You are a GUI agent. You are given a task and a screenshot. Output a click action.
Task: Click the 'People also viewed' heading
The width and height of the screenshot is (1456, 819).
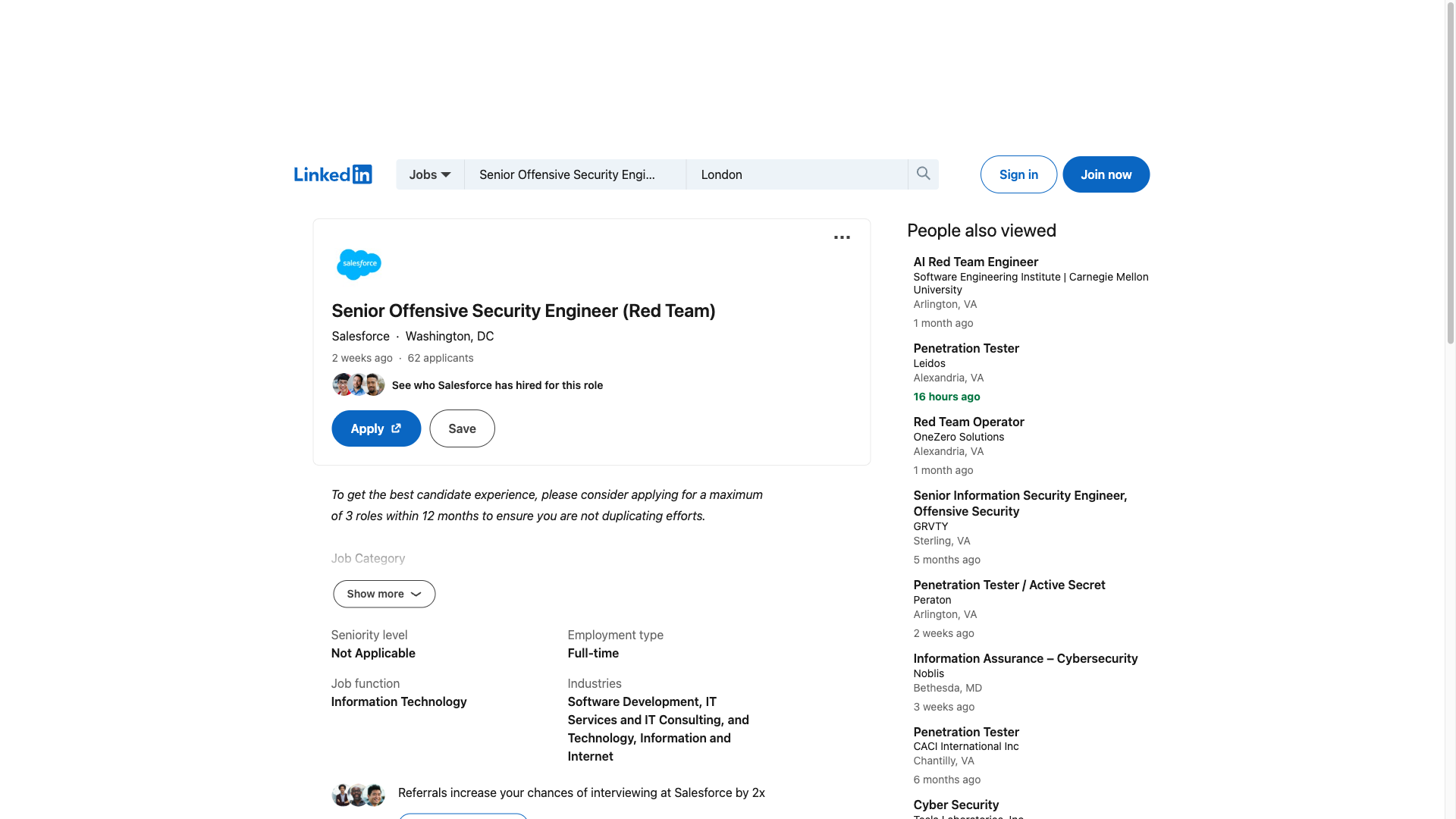[981, 231]
